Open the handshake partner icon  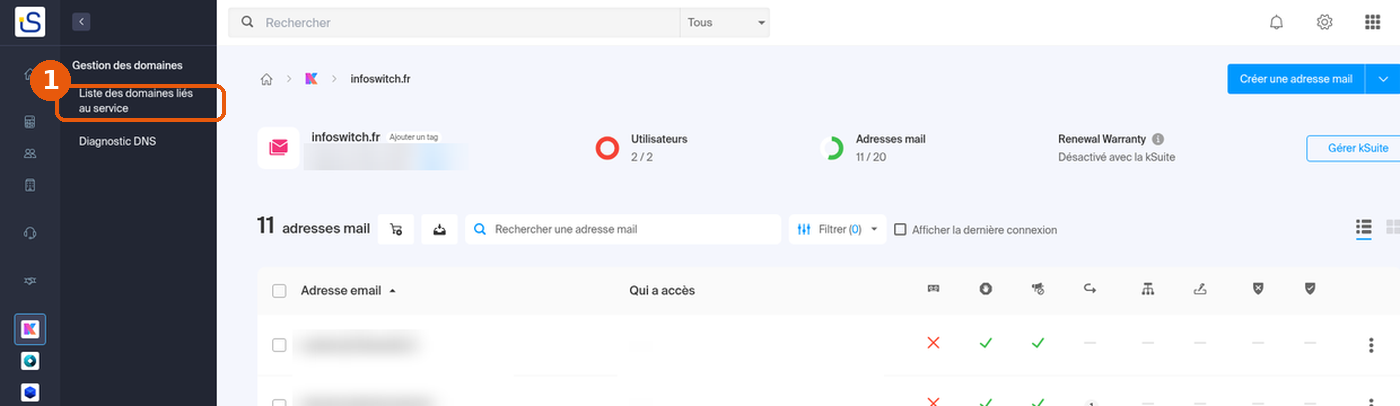pos(30,281)
